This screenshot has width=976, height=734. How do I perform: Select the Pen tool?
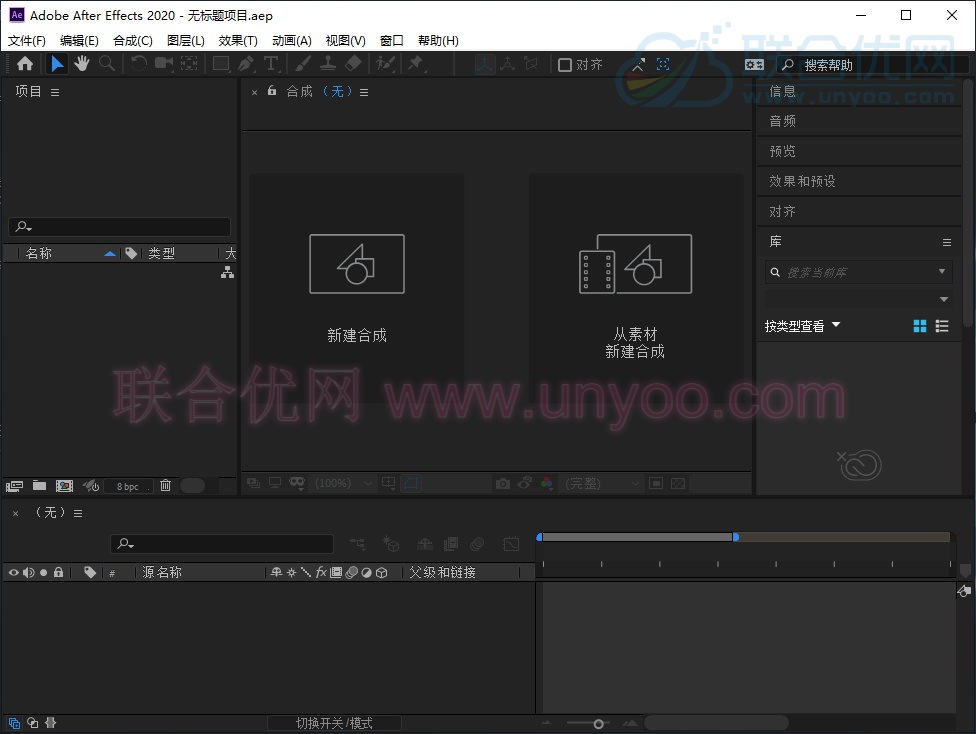pyautogui.click(x=246, y=64)
